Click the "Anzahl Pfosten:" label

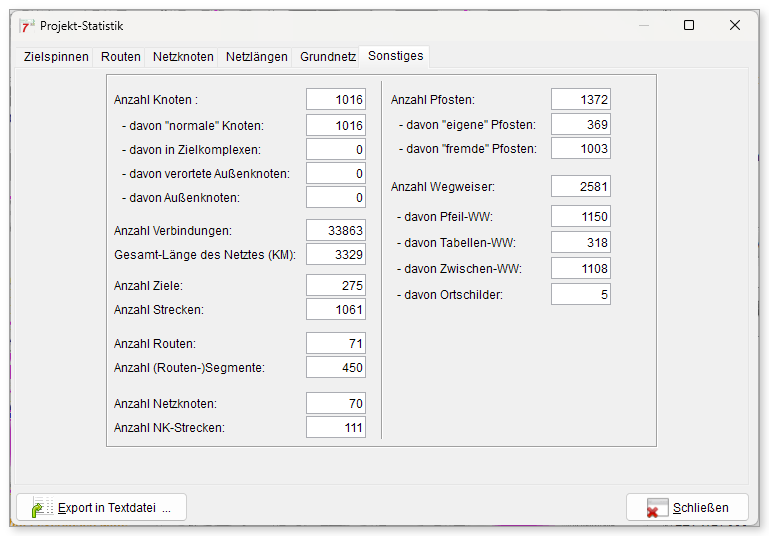[x=433, y=100]
